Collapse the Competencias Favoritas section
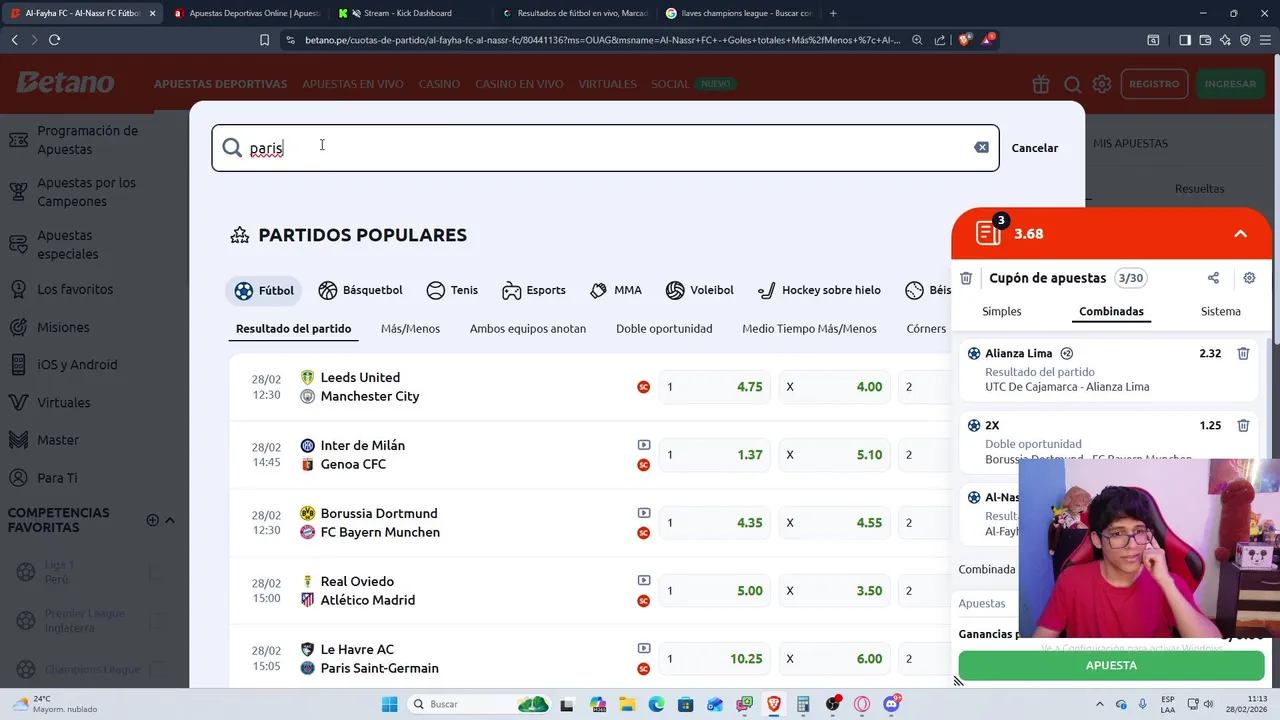 [x=170, y=520]
